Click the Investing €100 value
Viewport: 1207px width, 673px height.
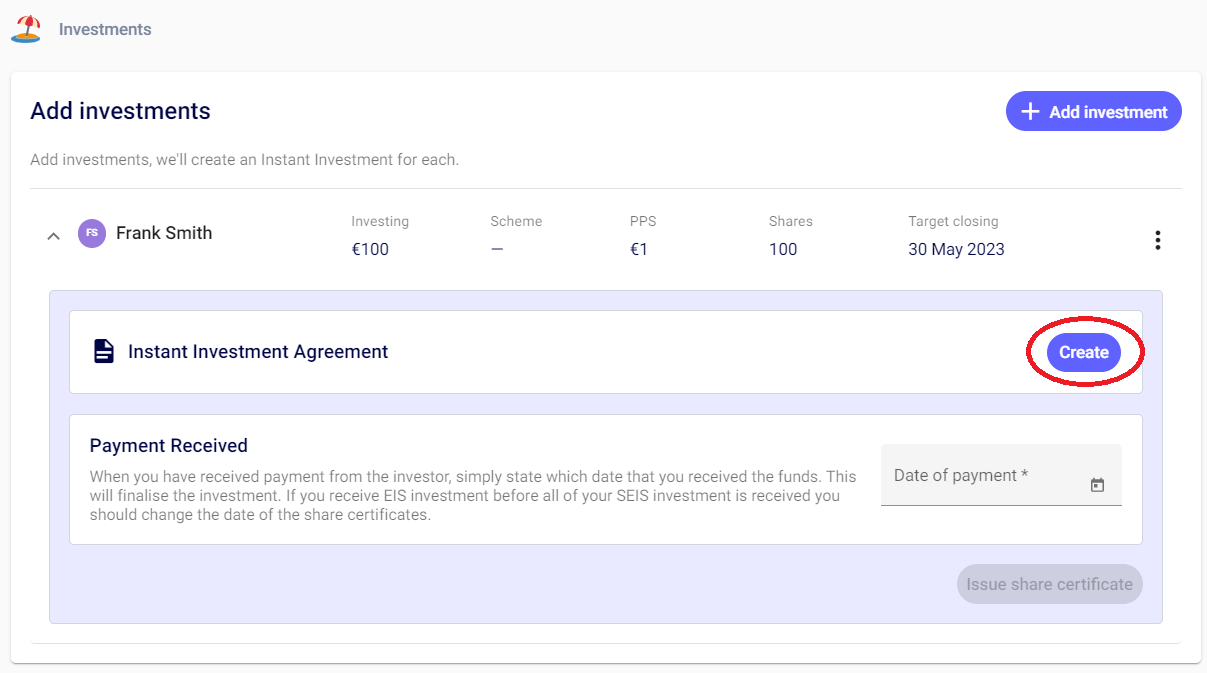pyautogui.click(x=370, y=249)
